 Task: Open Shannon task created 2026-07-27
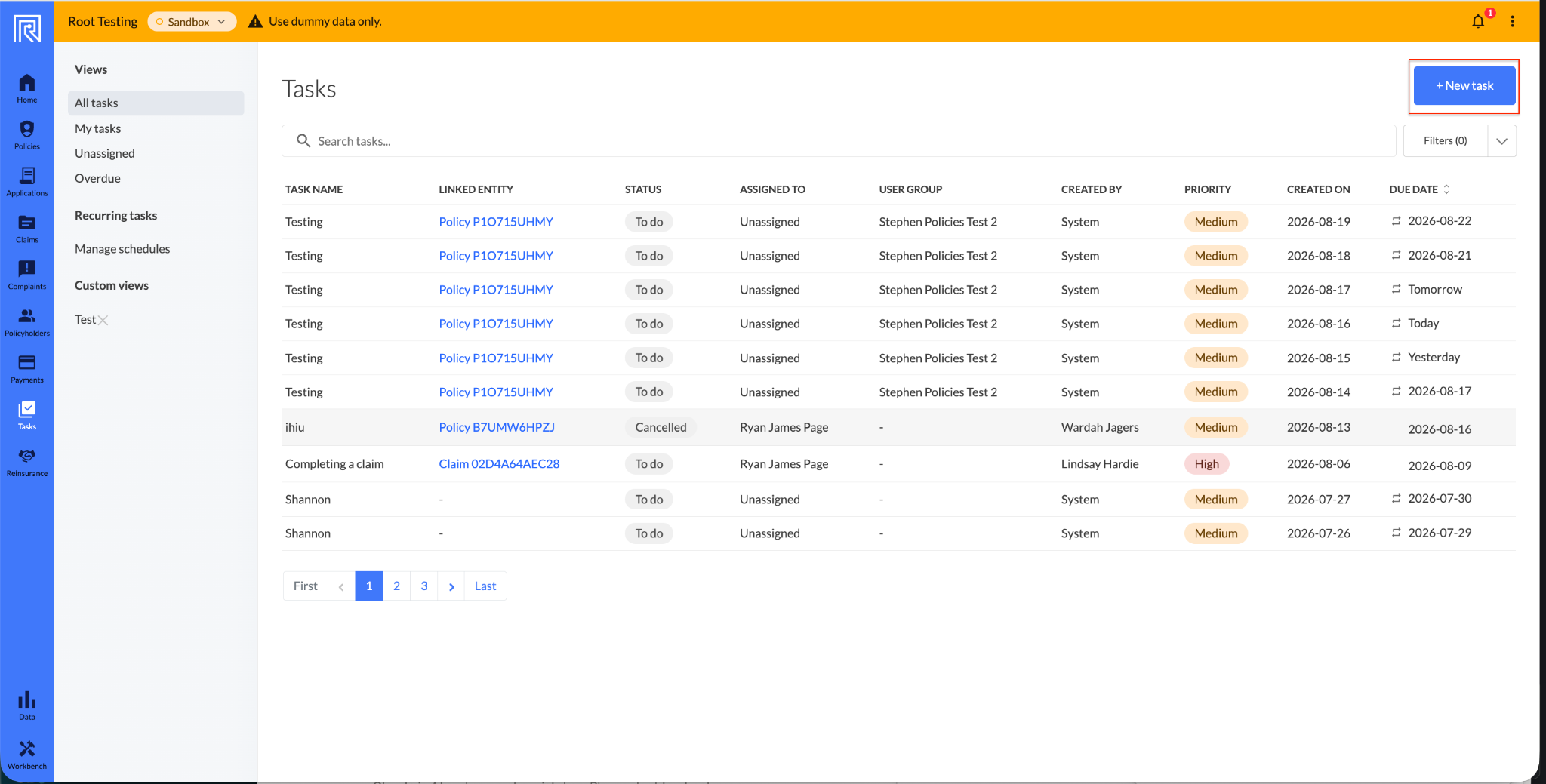(x=308, y=500)
